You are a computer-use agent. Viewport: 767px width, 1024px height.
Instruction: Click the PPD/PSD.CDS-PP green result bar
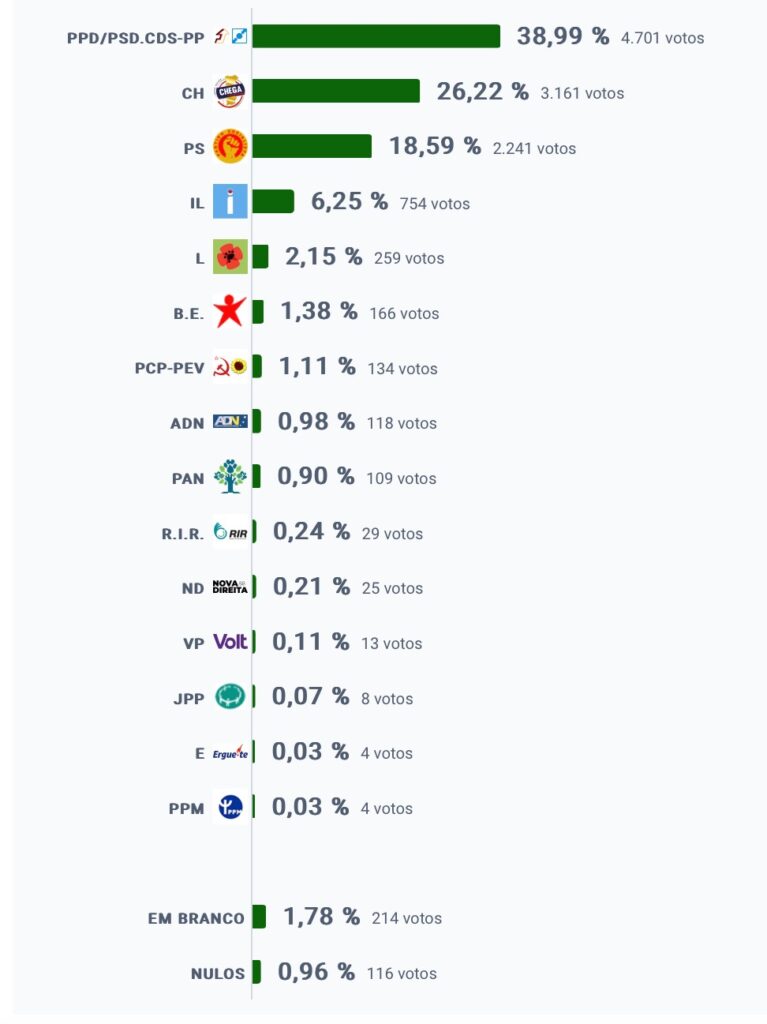376,37
